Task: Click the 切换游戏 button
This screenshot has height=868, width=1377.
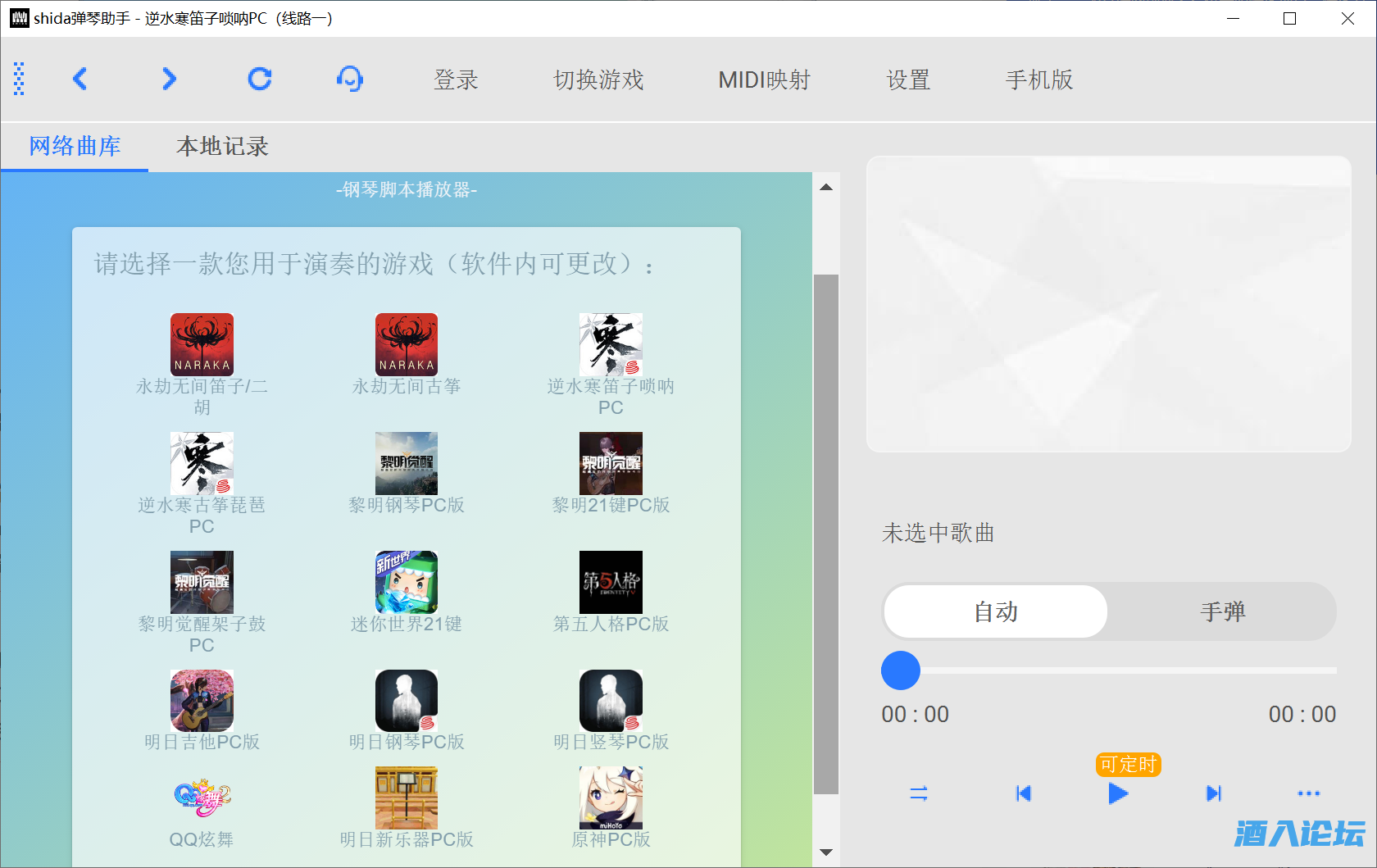Action: [x=598, y=80]
